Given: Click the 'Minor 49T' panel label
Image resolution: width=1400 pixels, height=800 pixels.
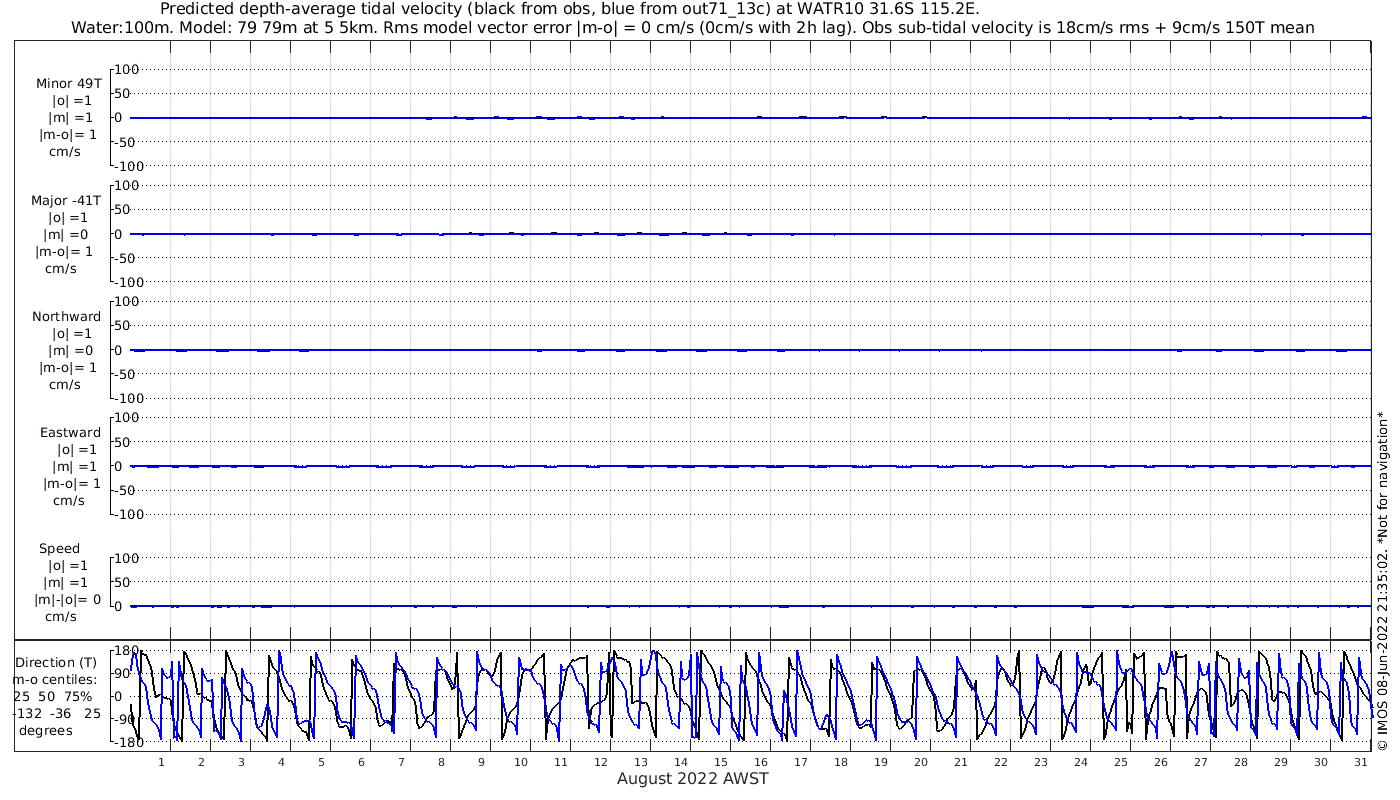Looking at the screenshot, I should [x=68, y=84].
